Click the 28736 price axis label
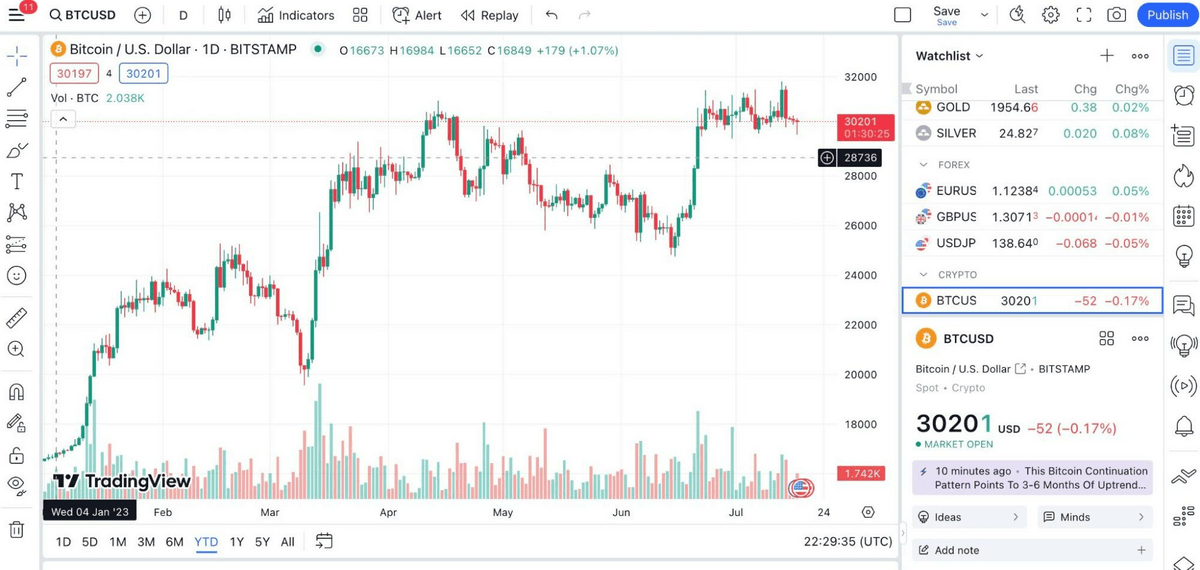The height and width of the screenshot is (570, 1200). 860,158
